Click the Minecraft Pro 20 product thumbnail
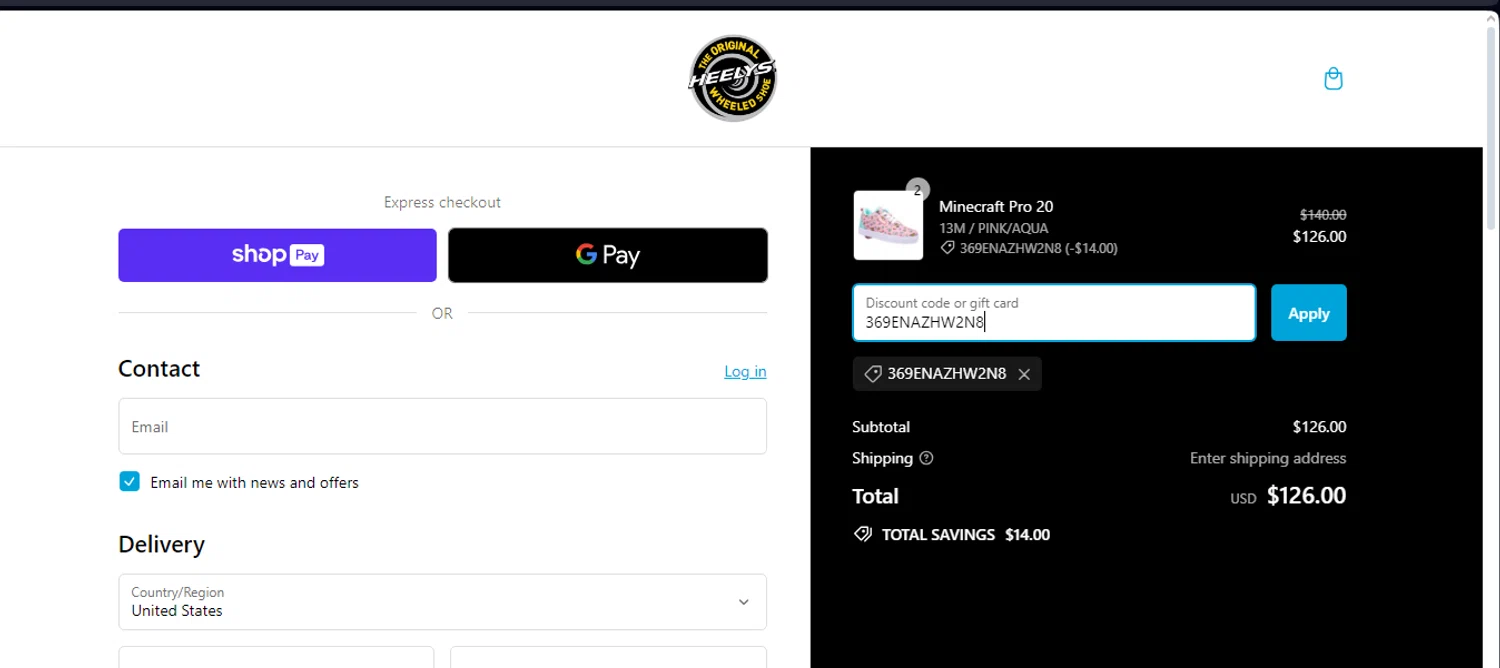 pos(888,225)
